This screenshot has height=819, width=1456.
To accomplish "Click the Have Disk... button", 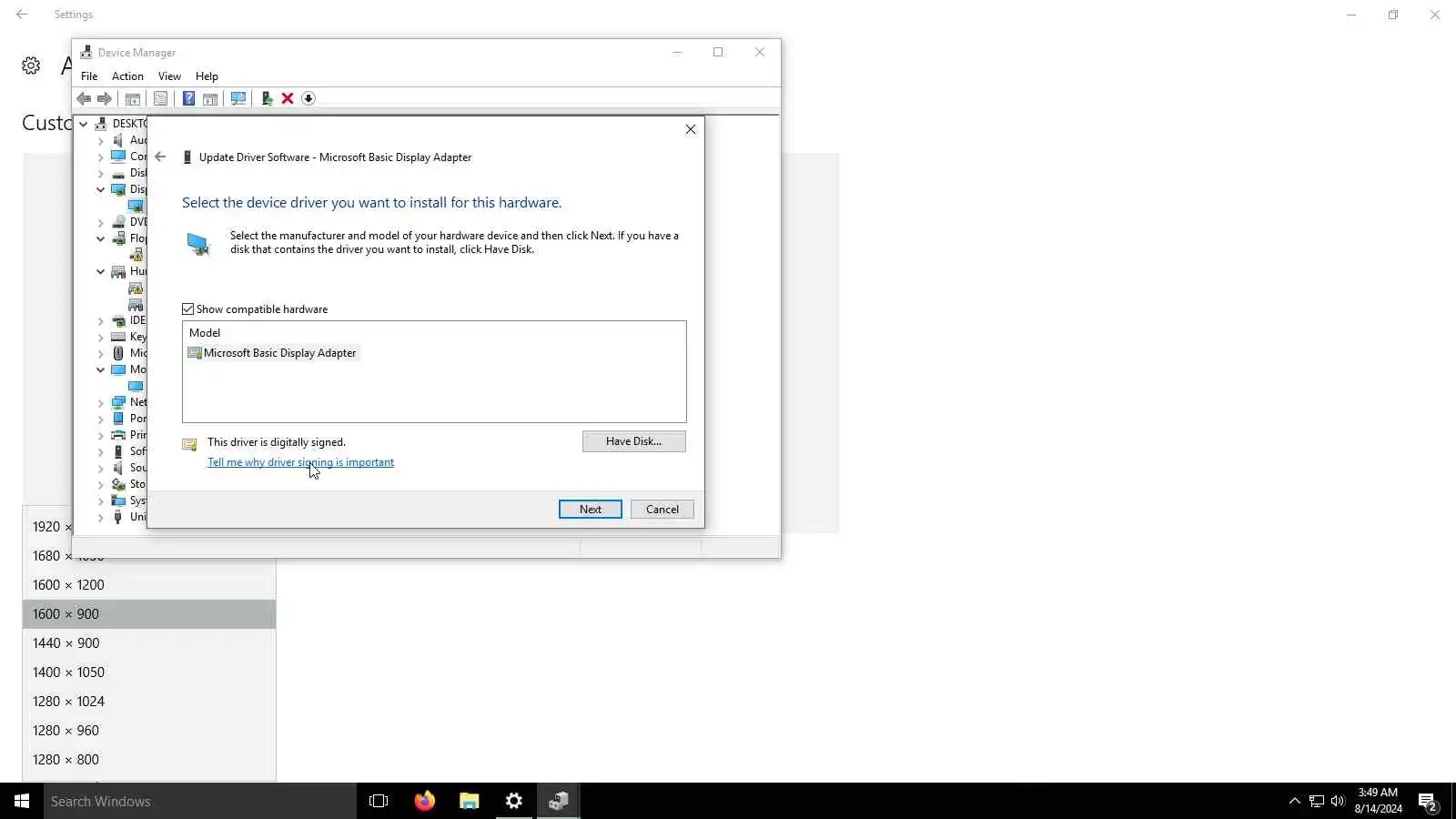I will 634,441.
